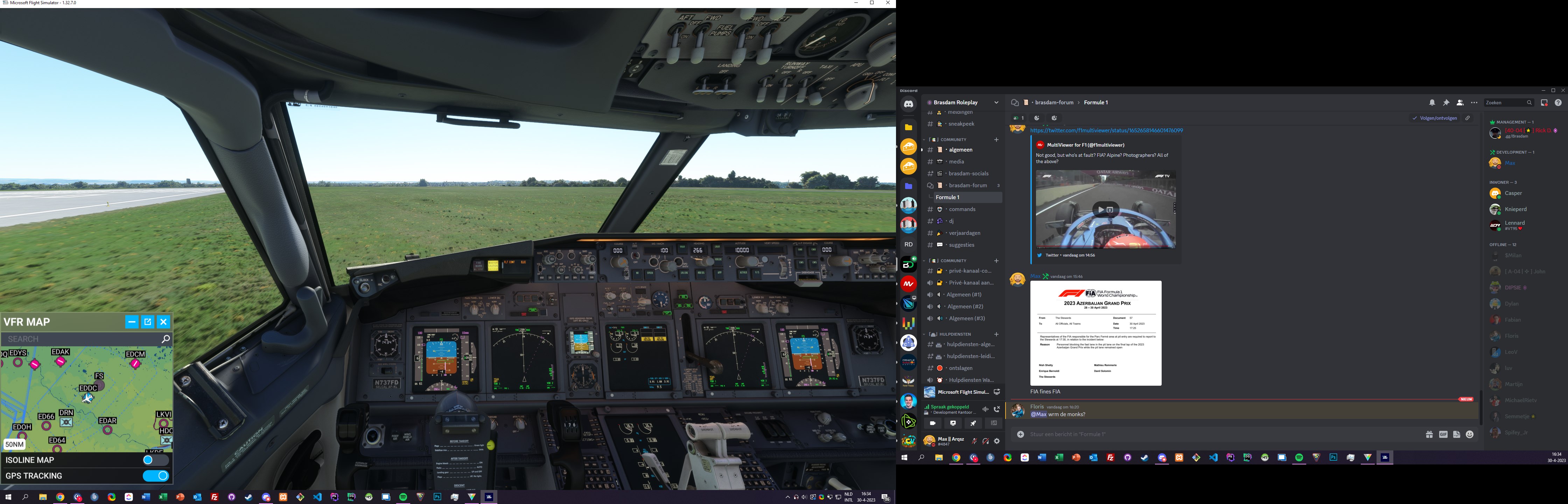Open the emoji picker button
The height and width of the screenshot is (504, 1568).
[1470, 435]
